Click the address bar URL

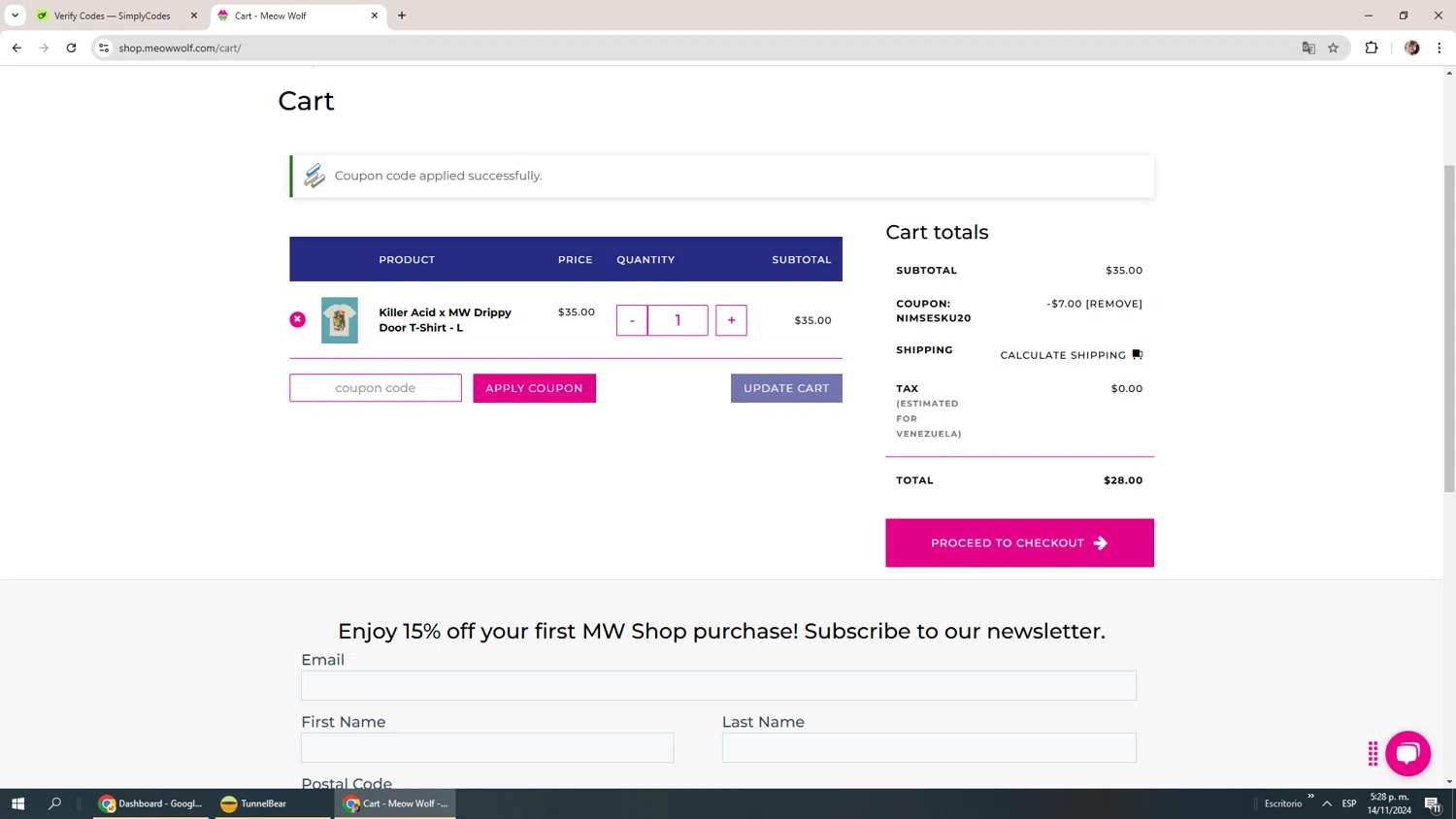[x=181, y=48]
